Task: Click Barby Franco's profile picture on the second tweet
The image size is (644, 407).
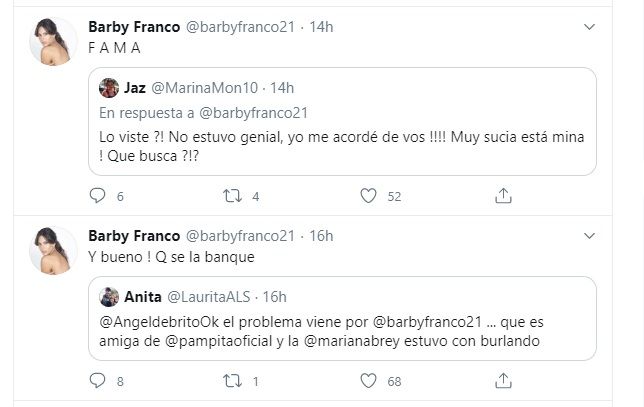Action: click(52, 251)
